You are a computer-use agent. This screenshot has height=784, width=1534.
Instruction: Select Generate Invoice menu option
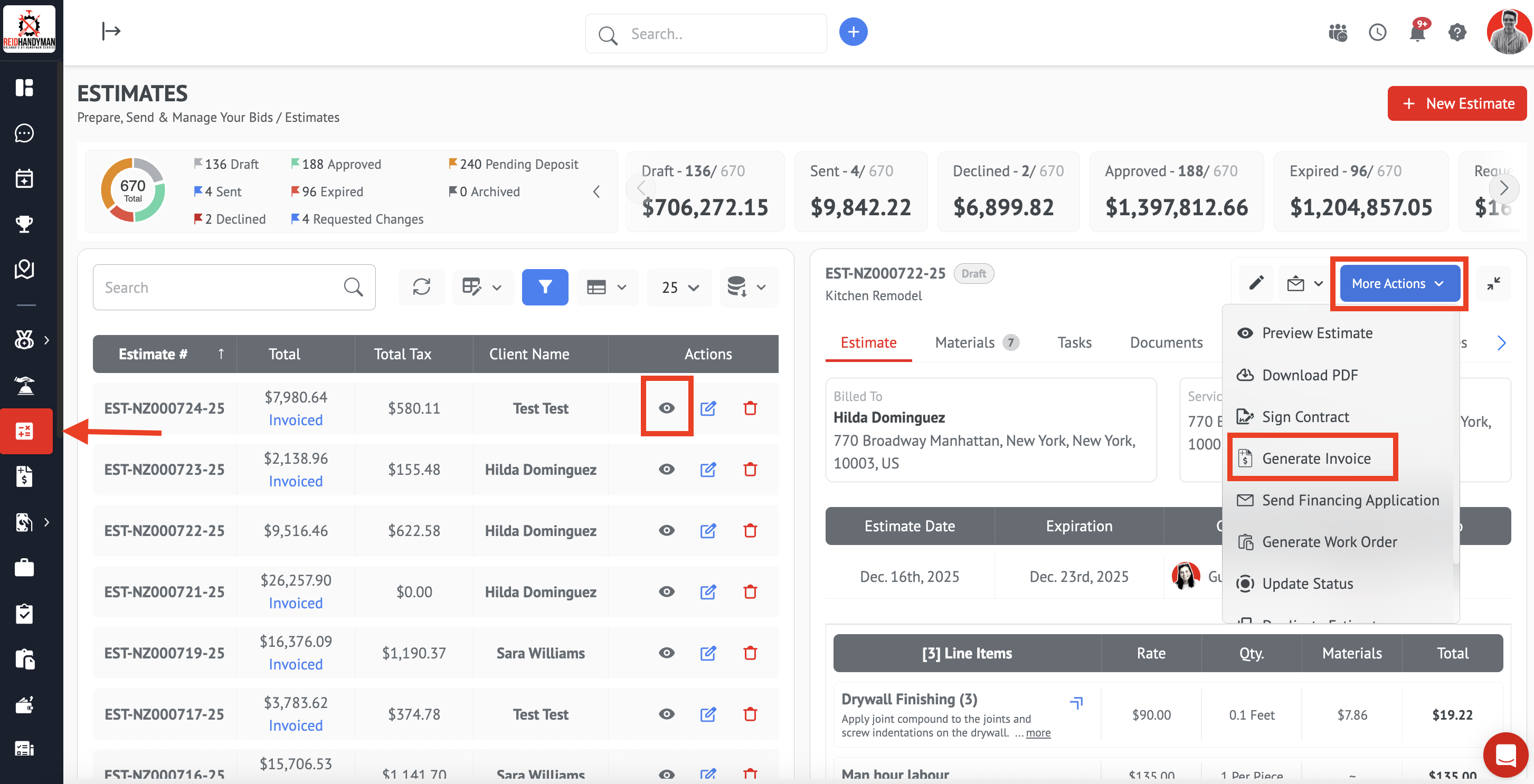[x=1315, y=458]
